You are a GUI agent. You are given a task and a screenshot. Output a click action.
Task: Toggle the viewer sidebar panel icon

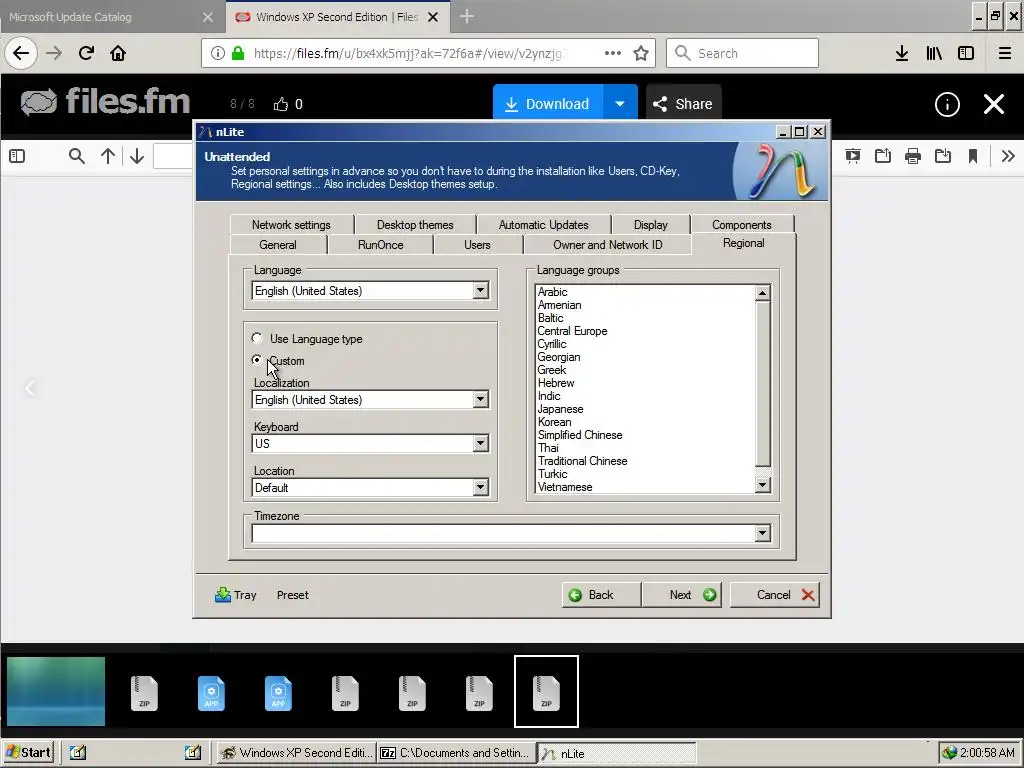17,156
